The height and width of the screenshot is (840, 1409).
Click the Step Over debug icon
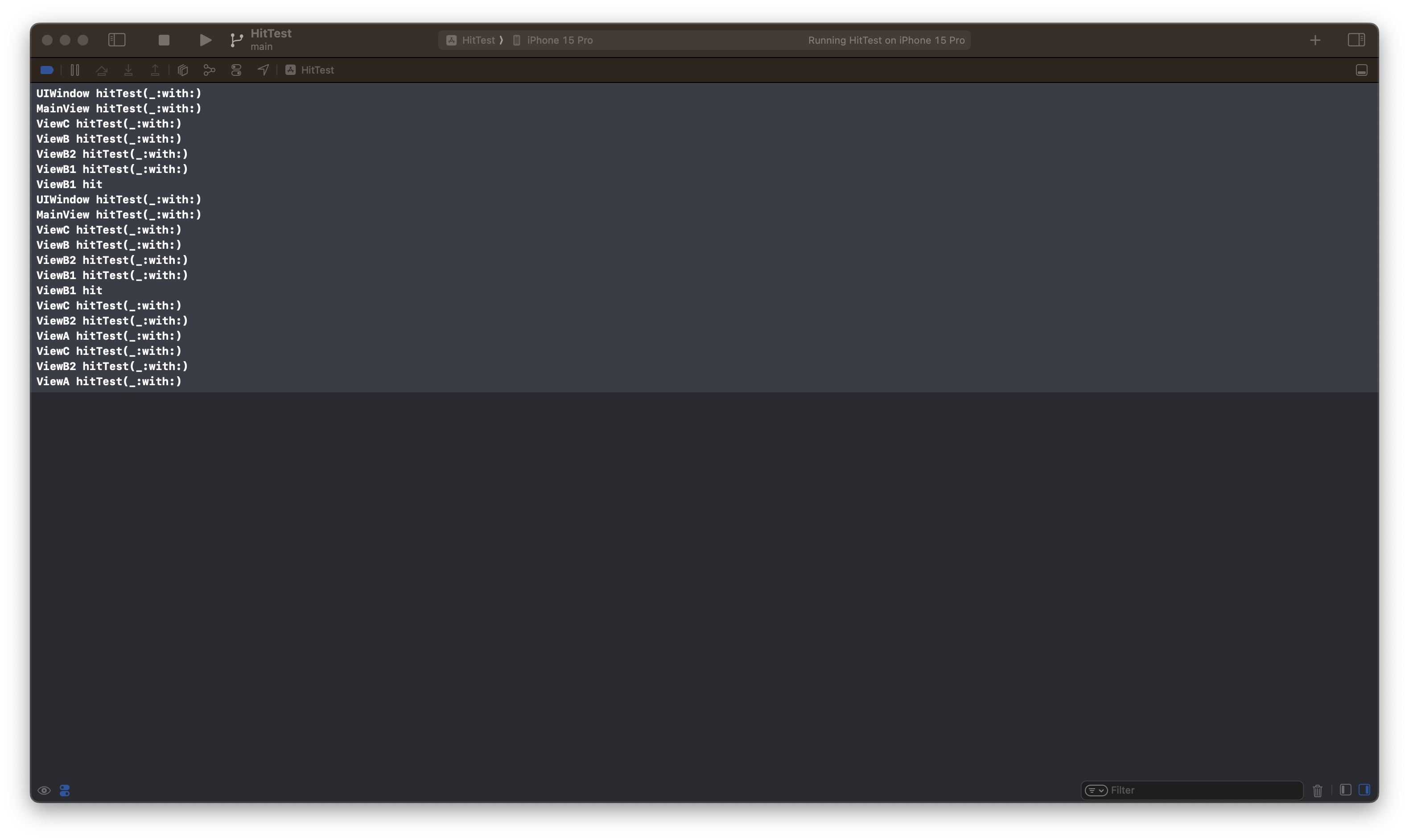pos(102,70)
